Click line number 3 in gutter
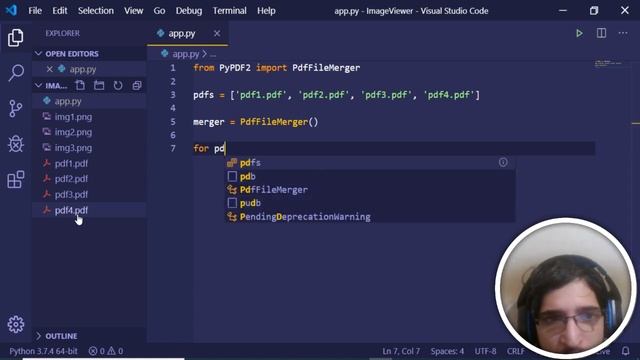640x360 pixels. [173, 95]
